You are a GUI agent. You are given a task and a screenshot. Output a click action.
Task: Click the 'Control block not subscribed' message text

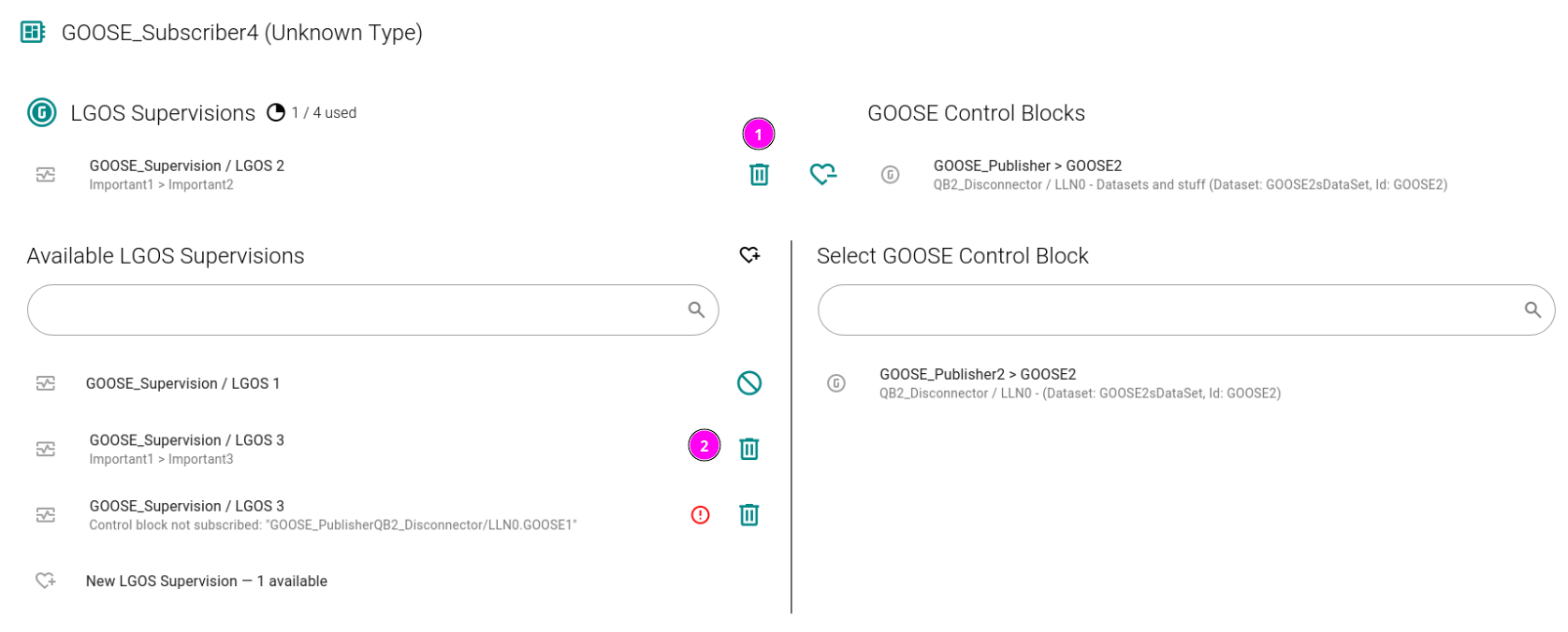(333, 525)
